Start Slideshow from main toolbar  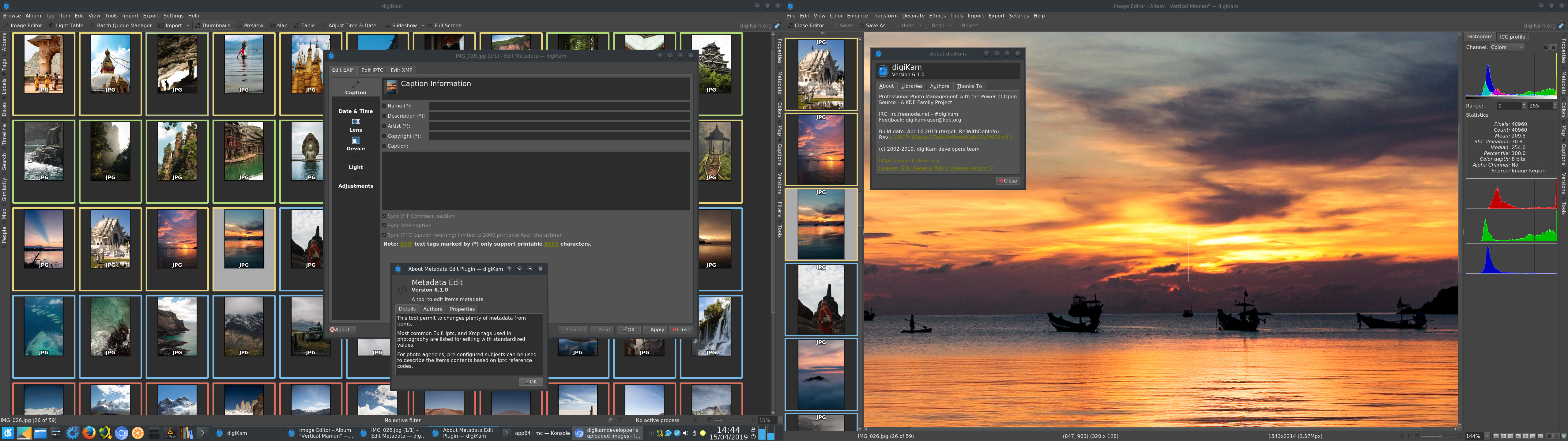[x=401, y=26]
